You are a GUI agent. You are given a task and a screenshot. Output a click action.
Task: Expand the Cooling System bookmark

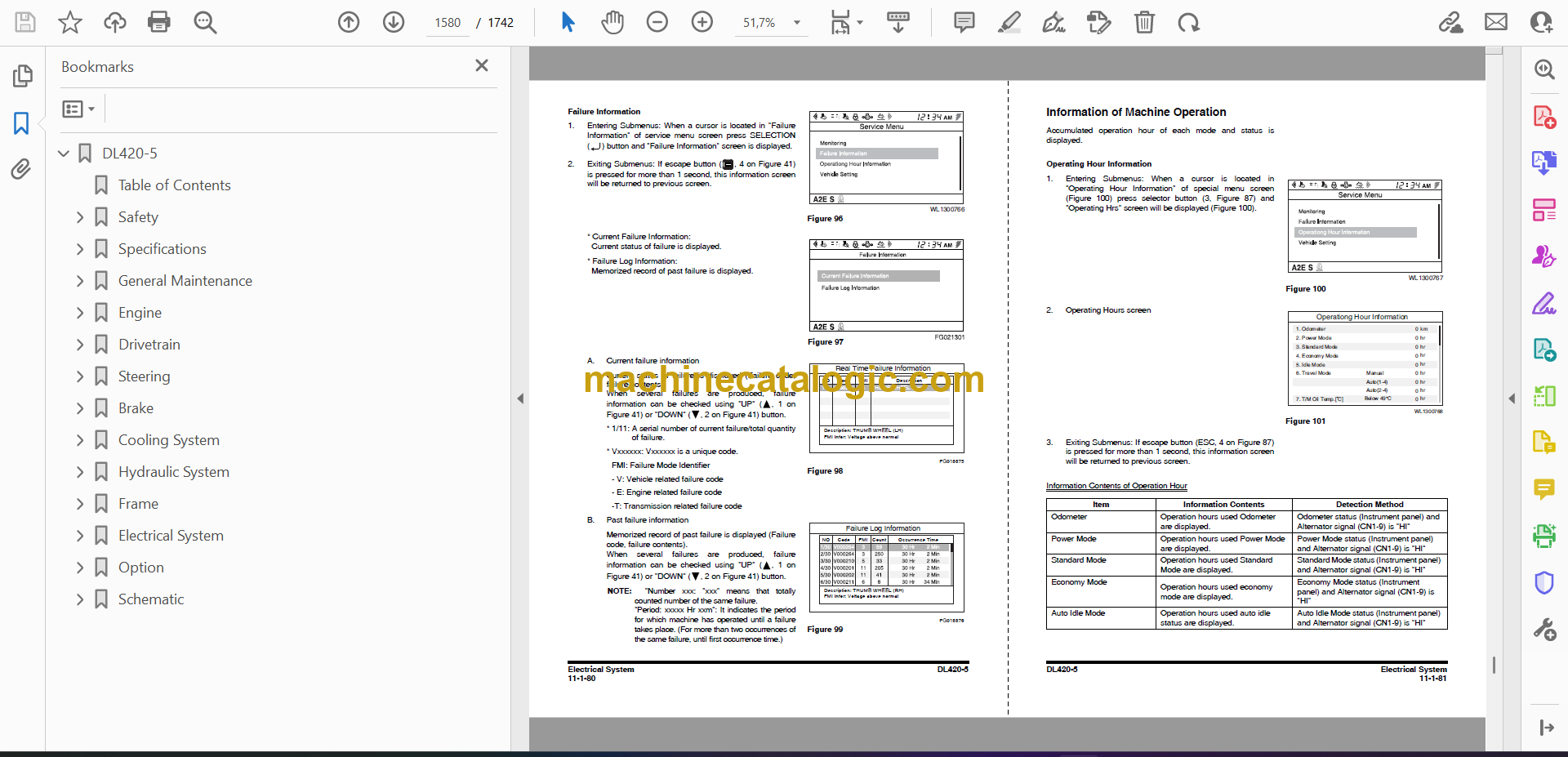[80, 440]
